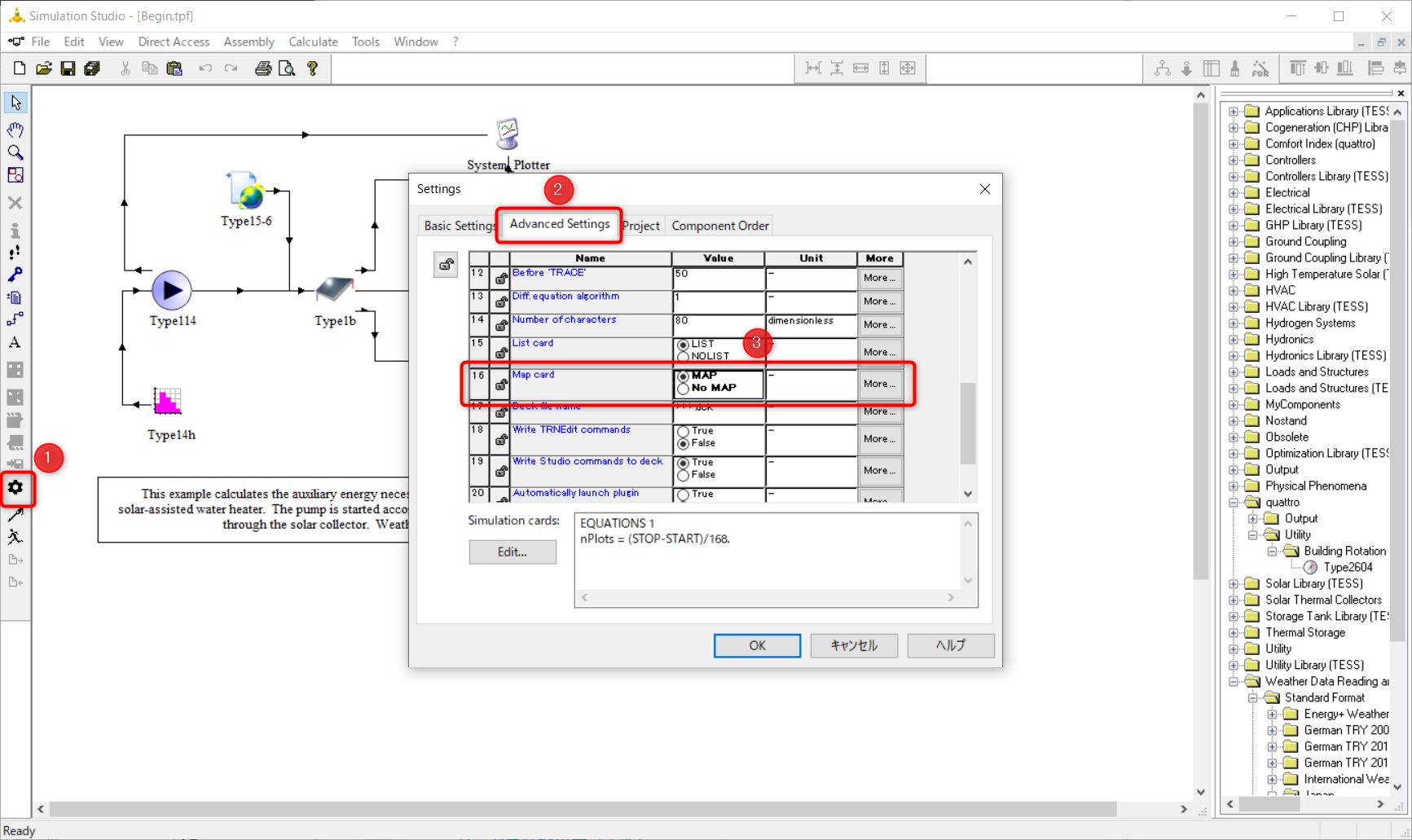Click the Print icon in the toolbar
This screenshot has height=840, width=1412.
tap(262, 68)
